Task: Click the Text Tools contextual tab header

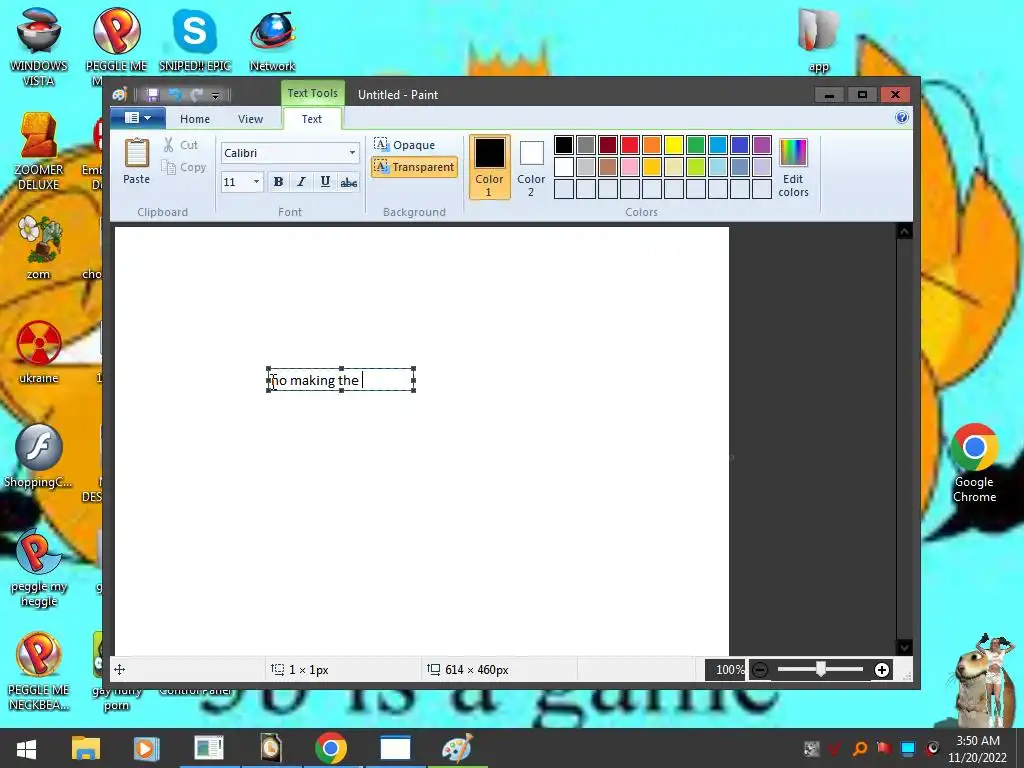Action: point(312,93)
